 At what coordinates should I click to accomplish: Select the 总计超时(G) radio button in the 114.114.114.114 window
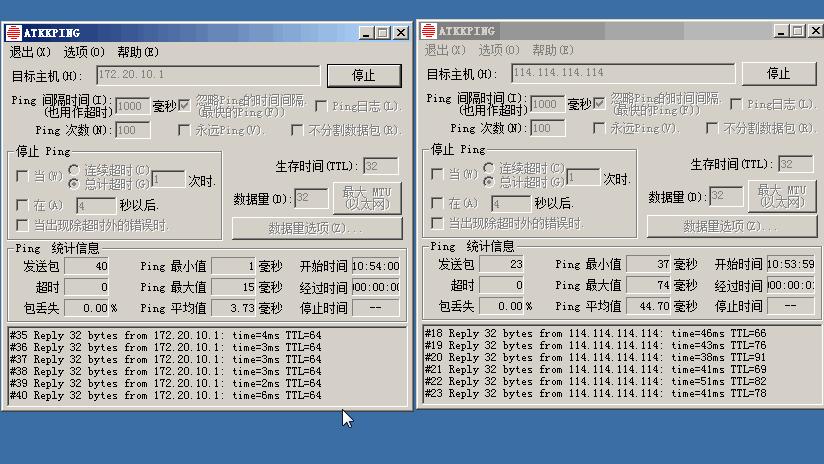coord(489,182)
